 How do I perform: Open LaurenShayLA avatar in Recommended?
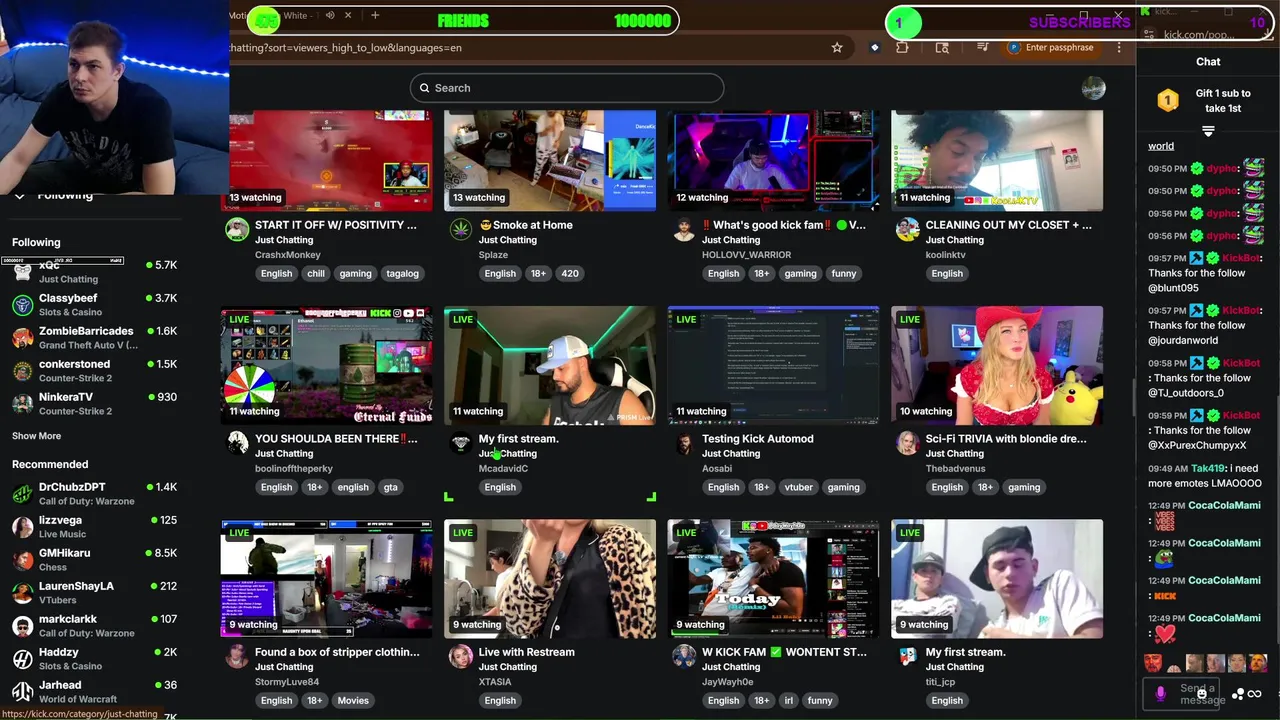[x=22, y=593]
